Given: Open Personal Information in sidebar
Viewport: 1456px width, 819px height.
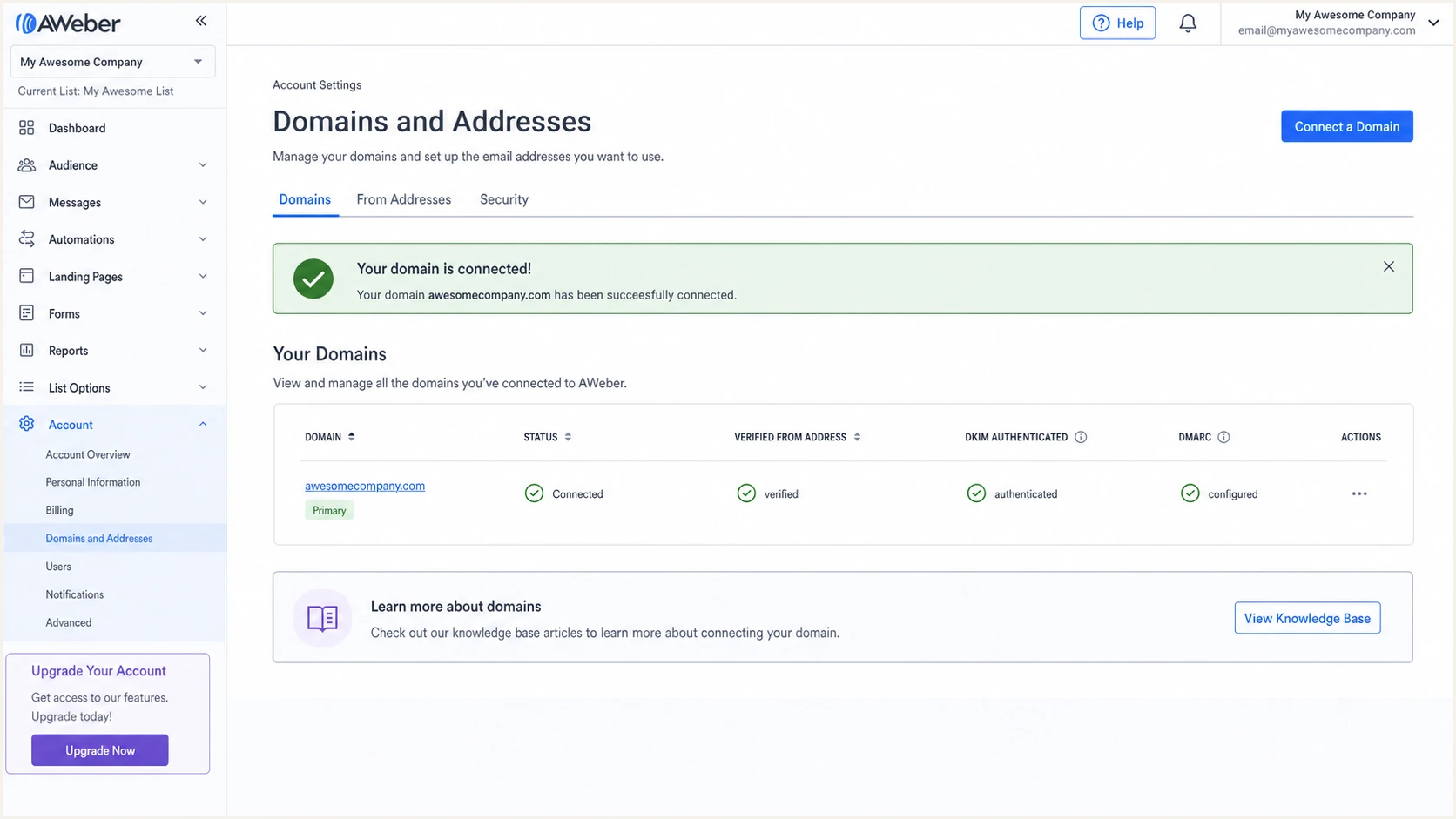Looking at the screenshot, I should [93, 482].
